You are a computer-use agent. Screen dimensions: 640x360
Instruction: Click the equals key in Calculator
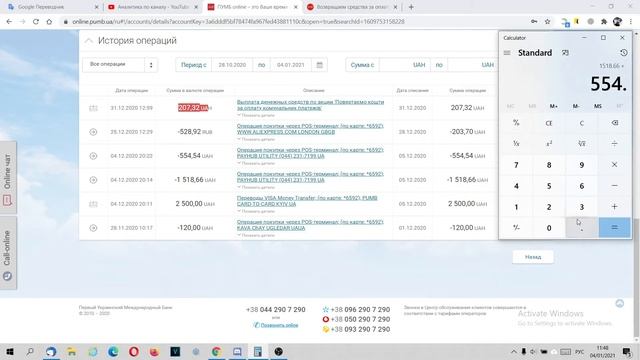pos(615,228)
